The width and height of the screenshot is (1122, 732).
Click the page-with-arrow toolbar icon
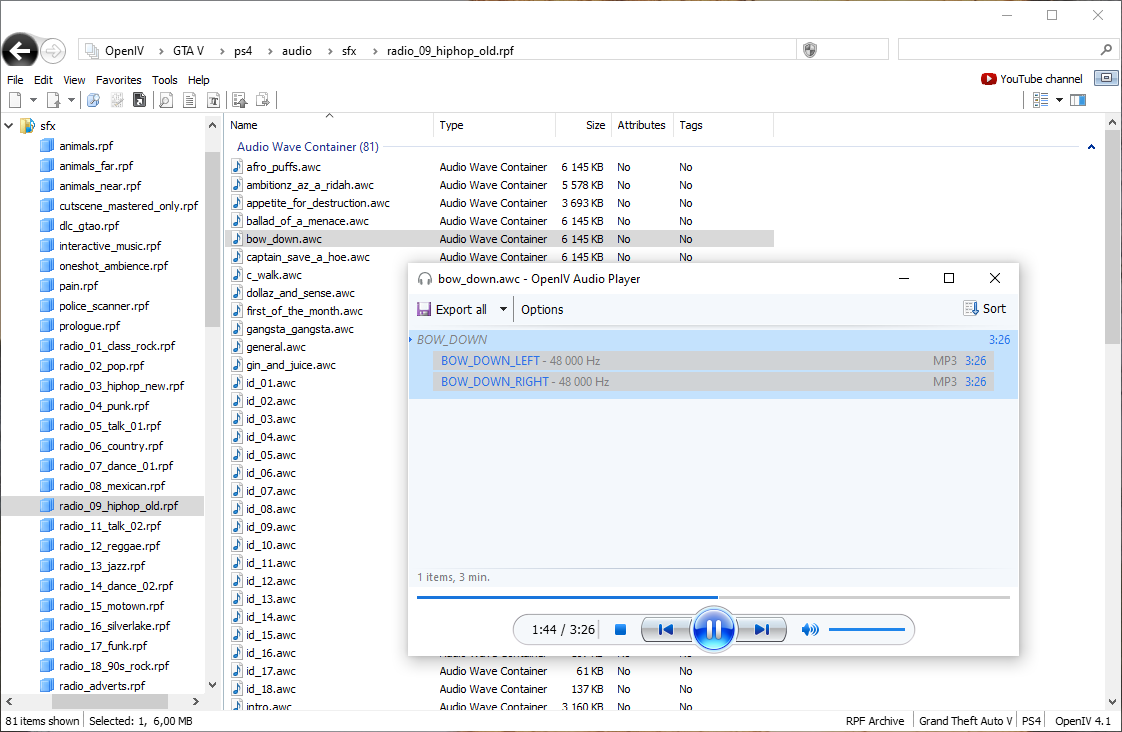pyautogui.click(x=54, y=100)
